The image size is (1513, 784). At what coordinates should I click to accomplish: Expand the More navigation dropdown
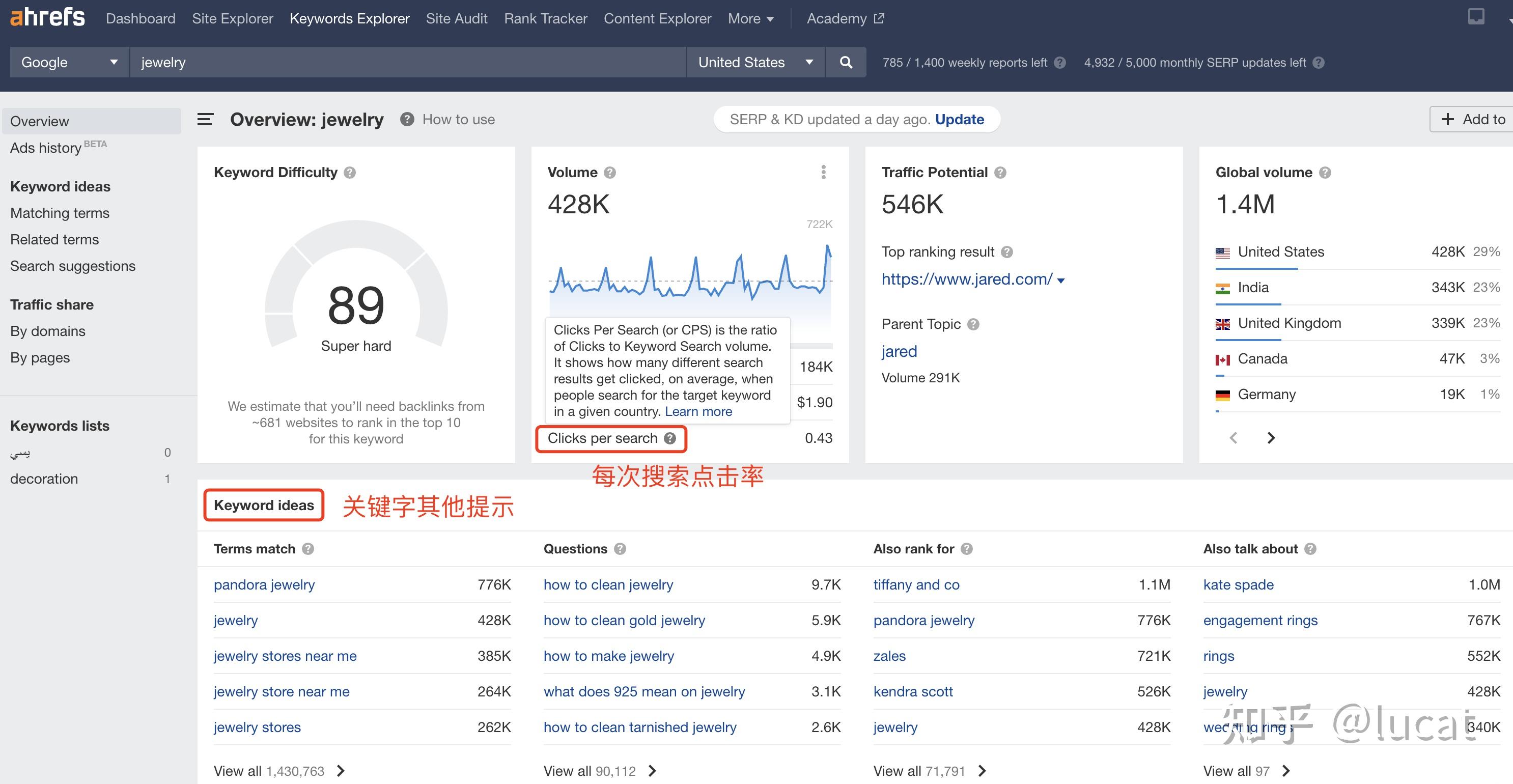tap(750, 18)
